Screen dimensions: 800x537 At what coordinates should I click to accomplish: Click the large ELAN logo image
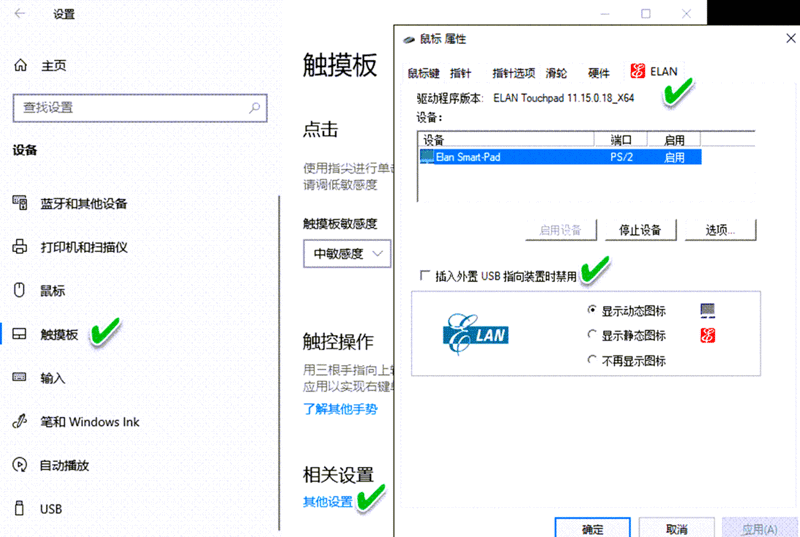coord(476,334)
